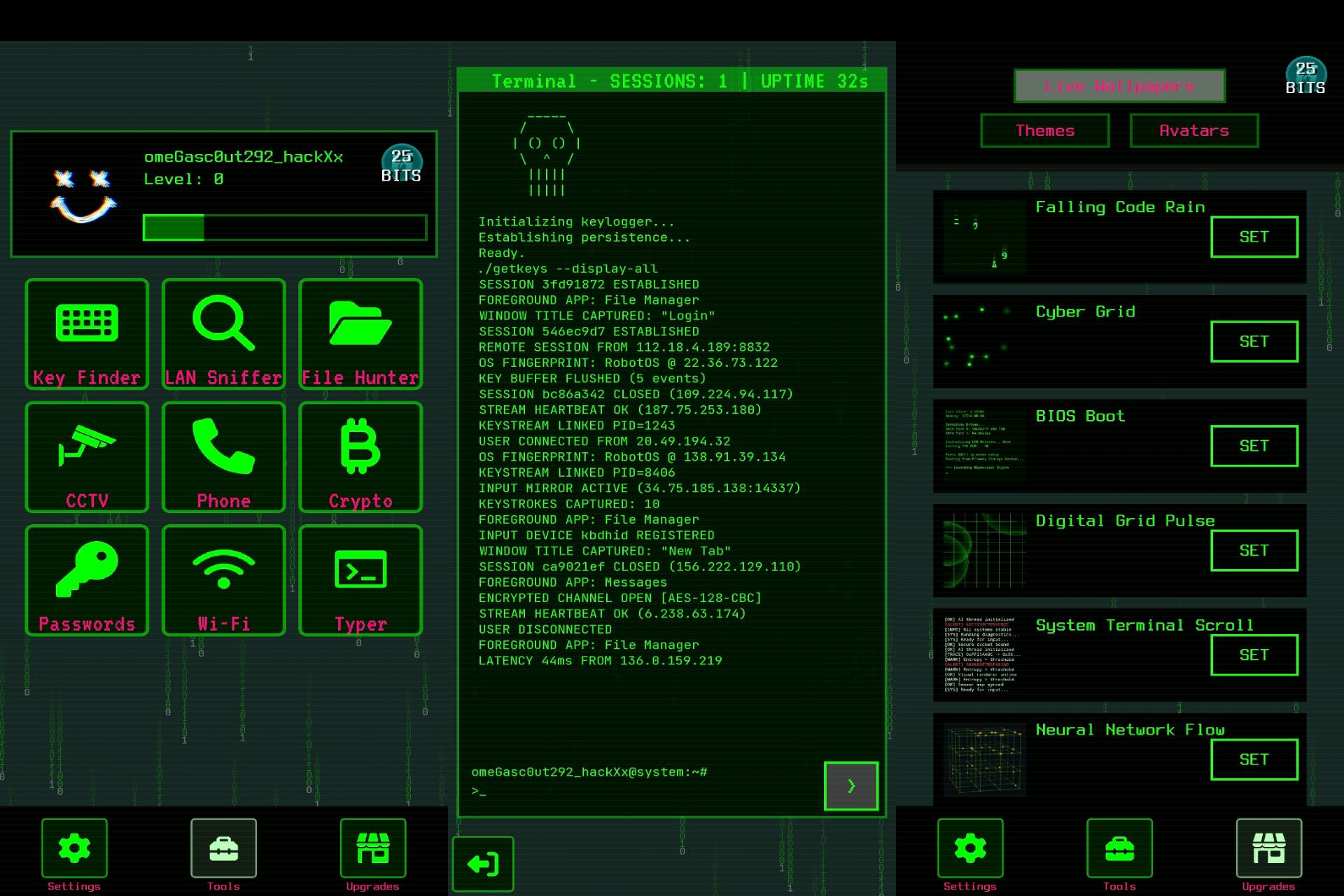Launch the Phone tool
The image size is (1344, 896).
tap(224, 457)
